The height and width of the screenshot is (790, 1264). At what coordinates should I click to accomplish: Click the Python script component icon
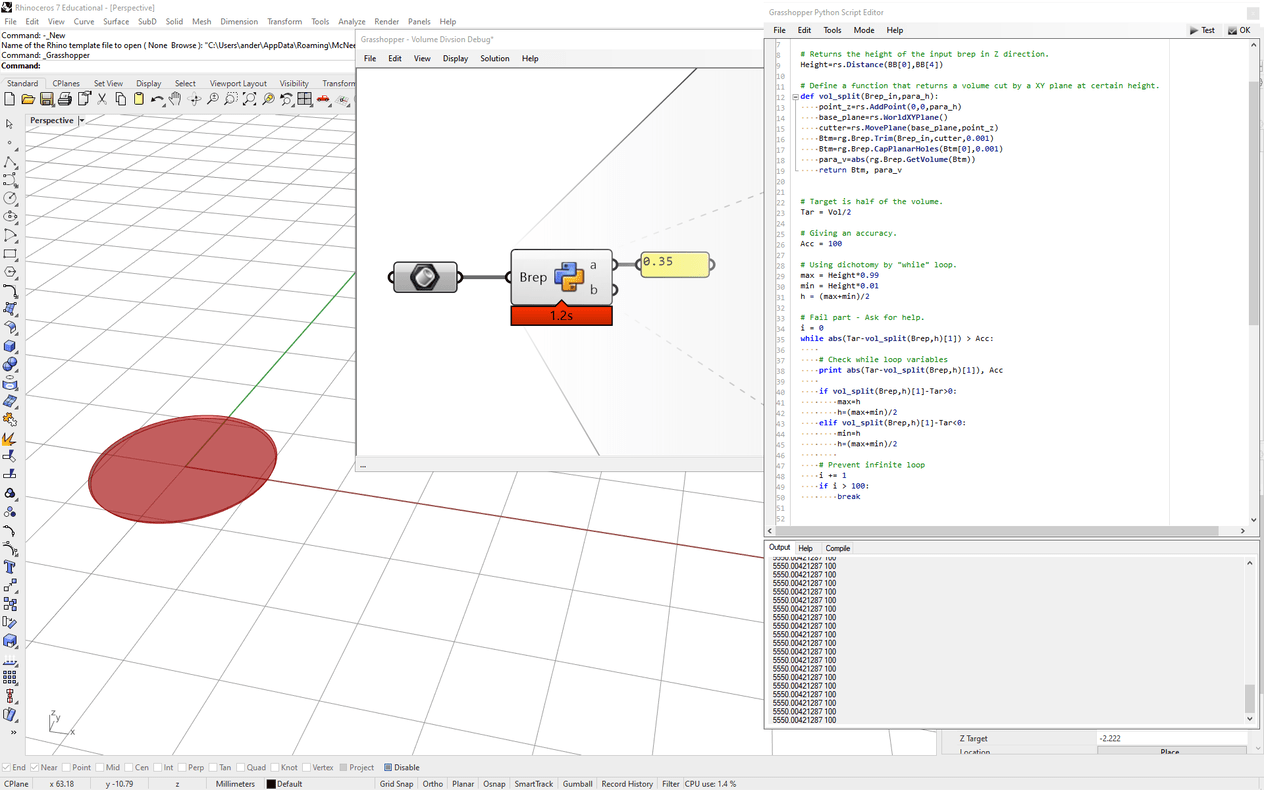pyautogui.click(x=569, y=277)
